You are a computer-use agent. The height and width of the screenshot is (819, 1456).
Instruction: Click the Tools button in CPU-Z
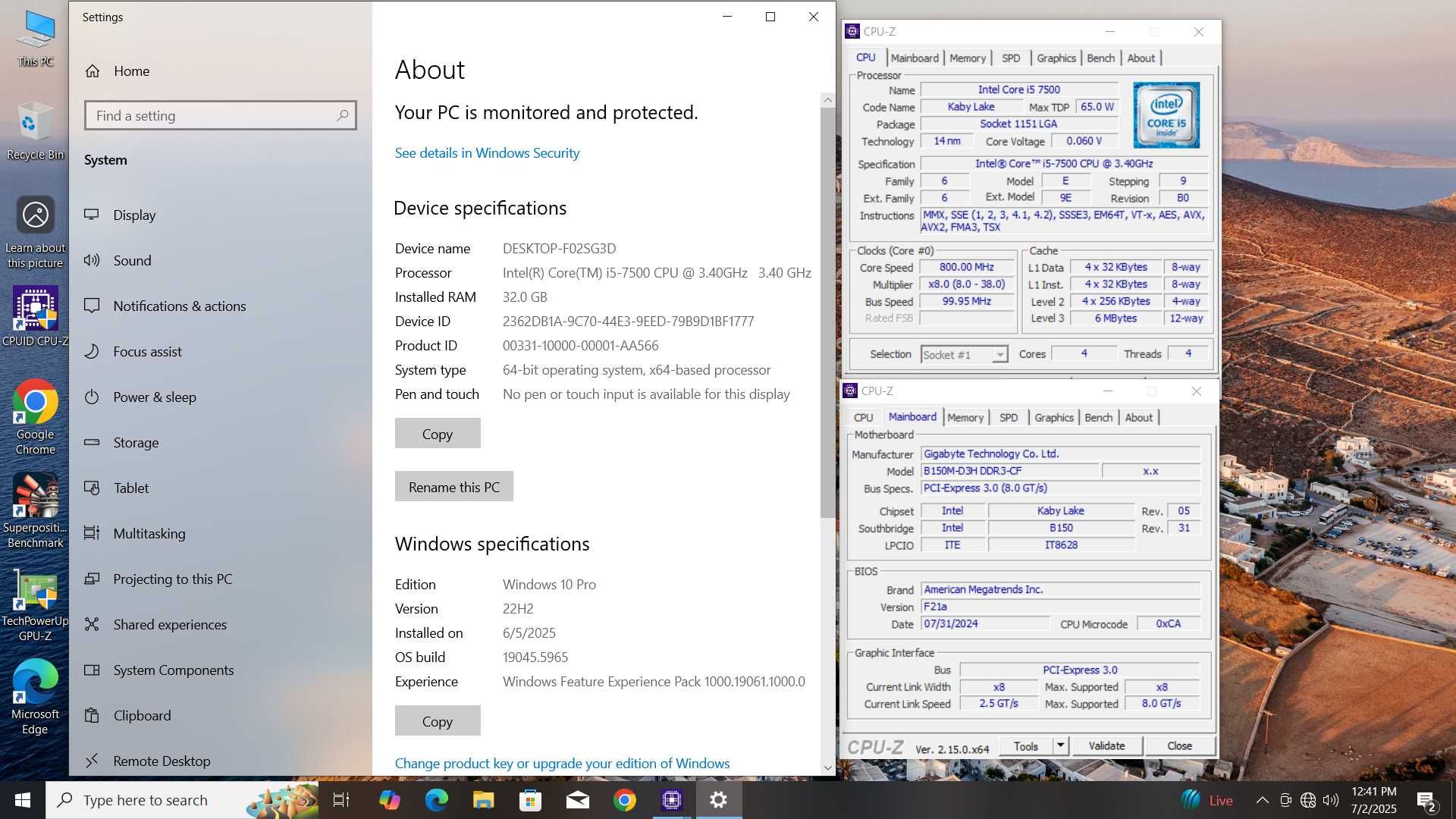[x=1026, y=746]
